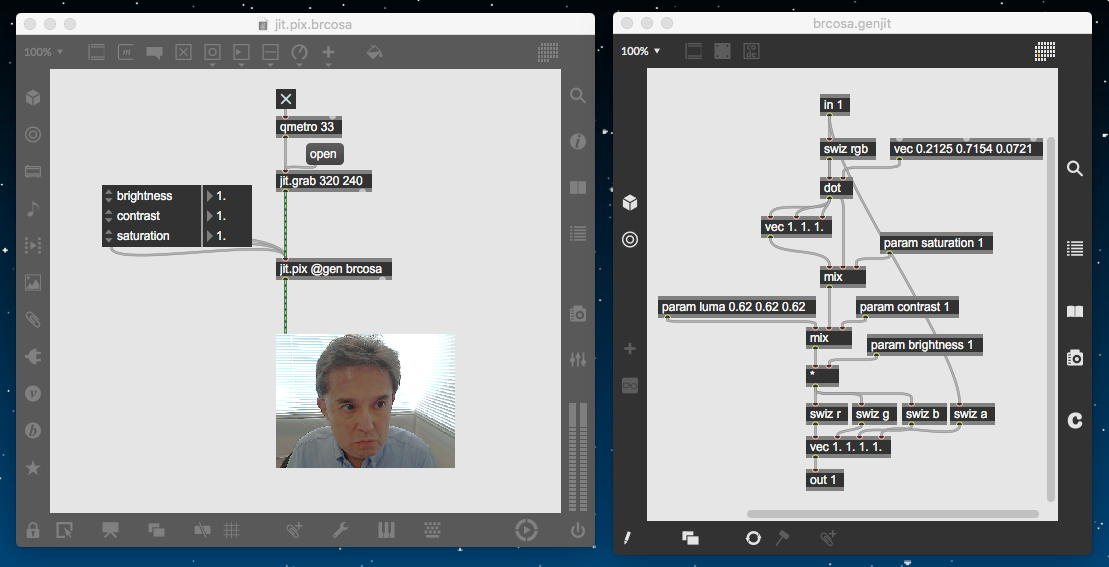
Task: Click the snapshot camera icon in genjit sidebar
Action: point(1075,357)
